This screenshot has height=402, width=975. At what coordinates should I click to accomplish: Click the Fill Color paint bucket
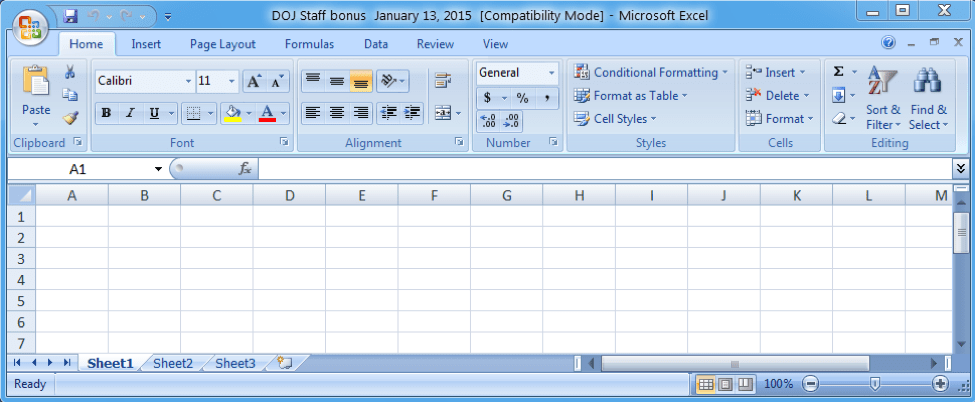(x=233, y=113)
